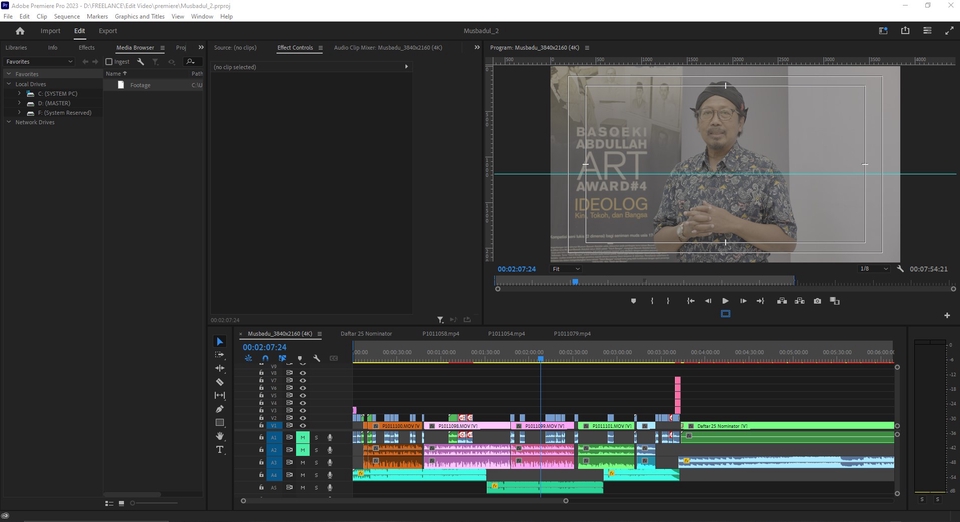Toggle snap in timeline magnet
The width and height of the screenshot is (960, 522).
pos(265,358)
